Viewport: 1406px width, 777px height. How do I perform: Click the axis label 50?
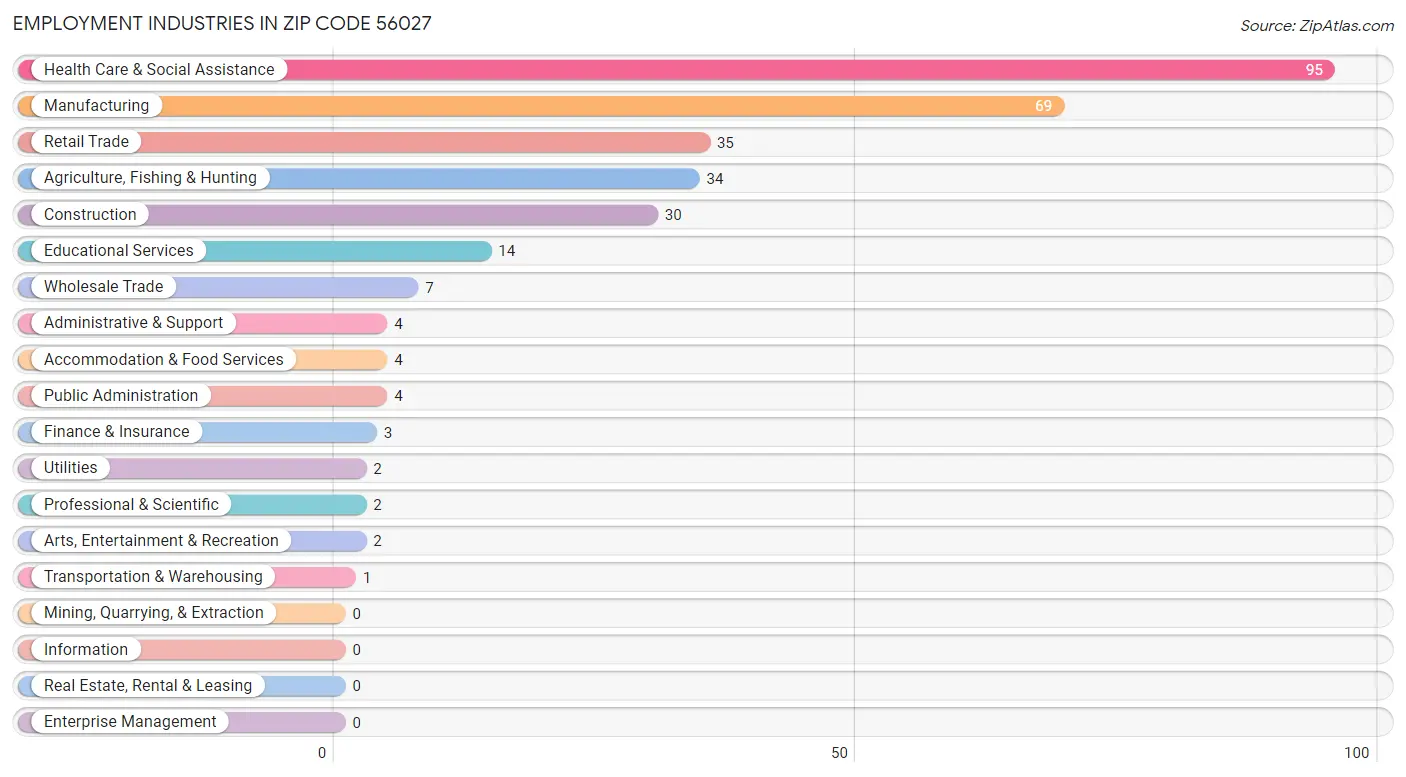pyautogui.click(x=840, y=753)
